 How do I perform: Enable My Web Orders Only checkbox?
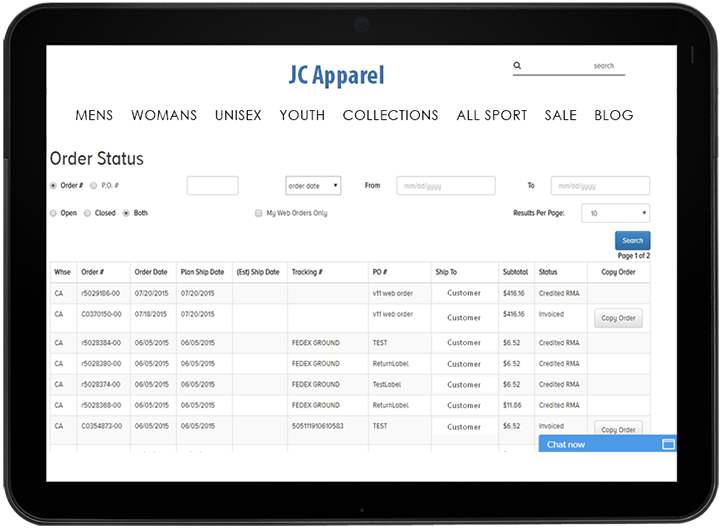(258, 213)
